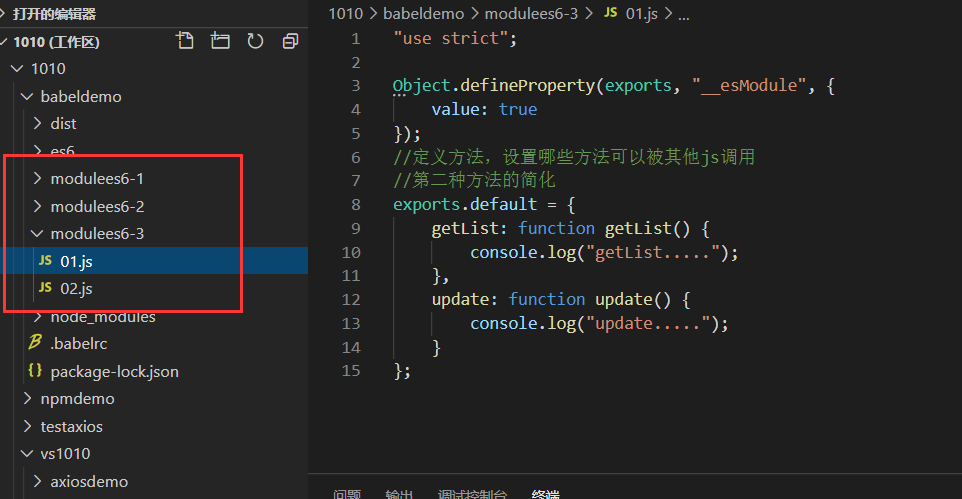
Task: Expand the modulees6-2 folder chevron
Action: pyautogui.click(x=37, y=206)
